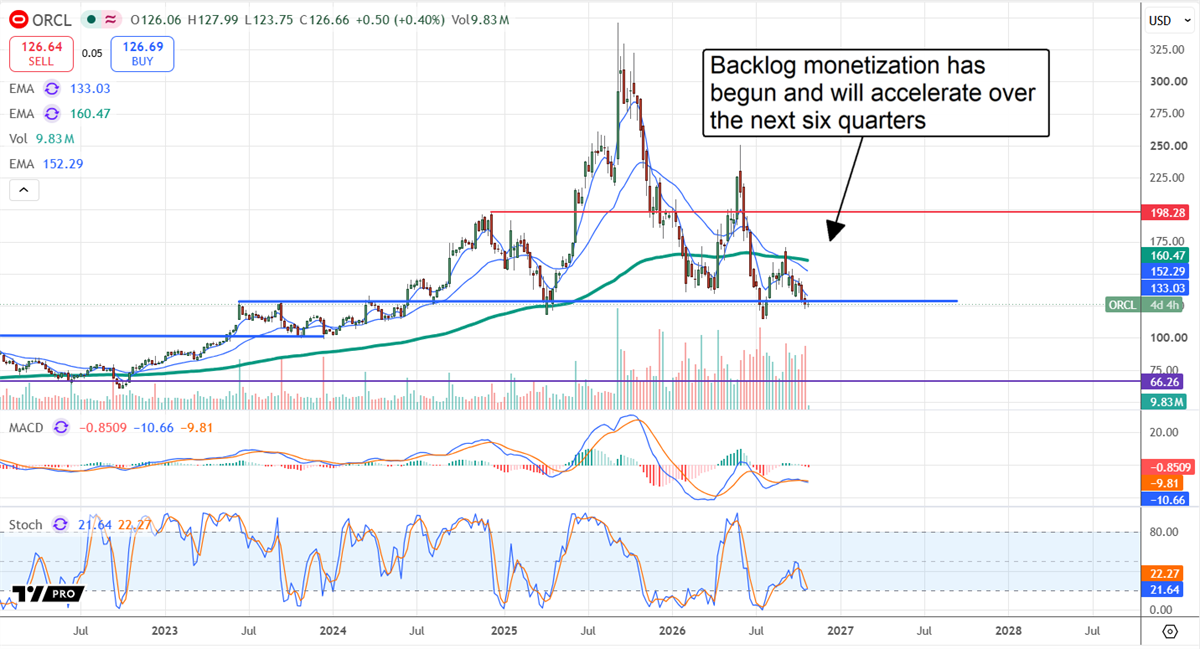Click 2025 on the time axis
Screen dimensions: 1200x649
click(503, 631)
